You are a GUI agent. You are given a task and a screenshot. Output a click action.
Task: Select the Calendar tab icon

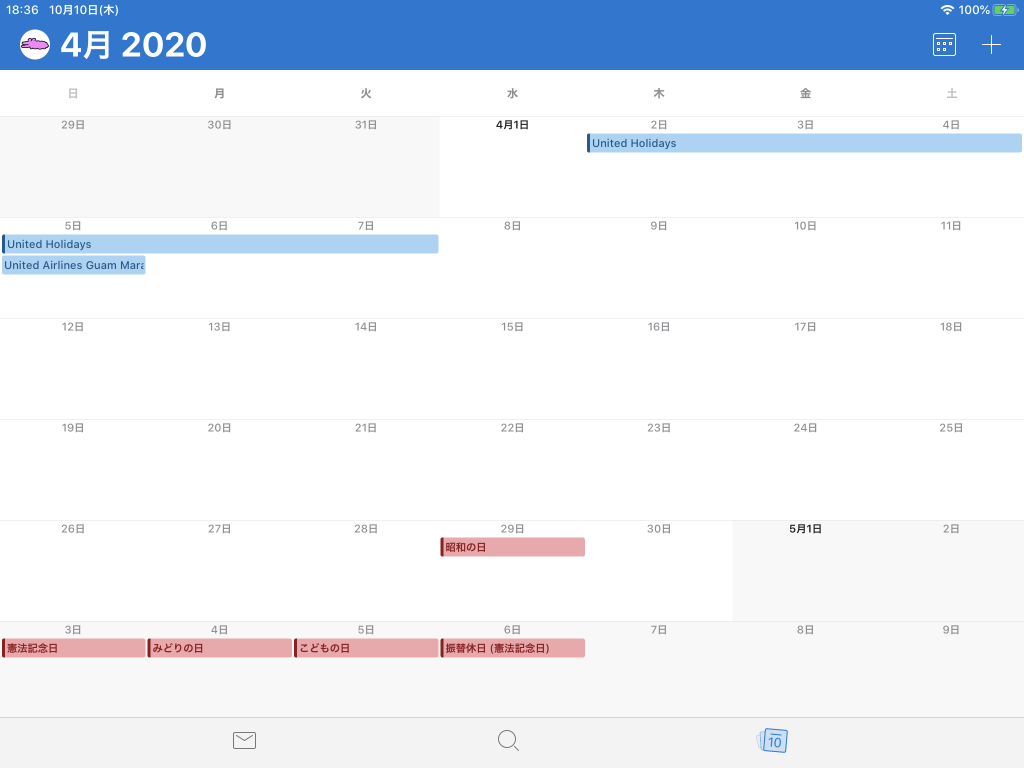[774, 741]
